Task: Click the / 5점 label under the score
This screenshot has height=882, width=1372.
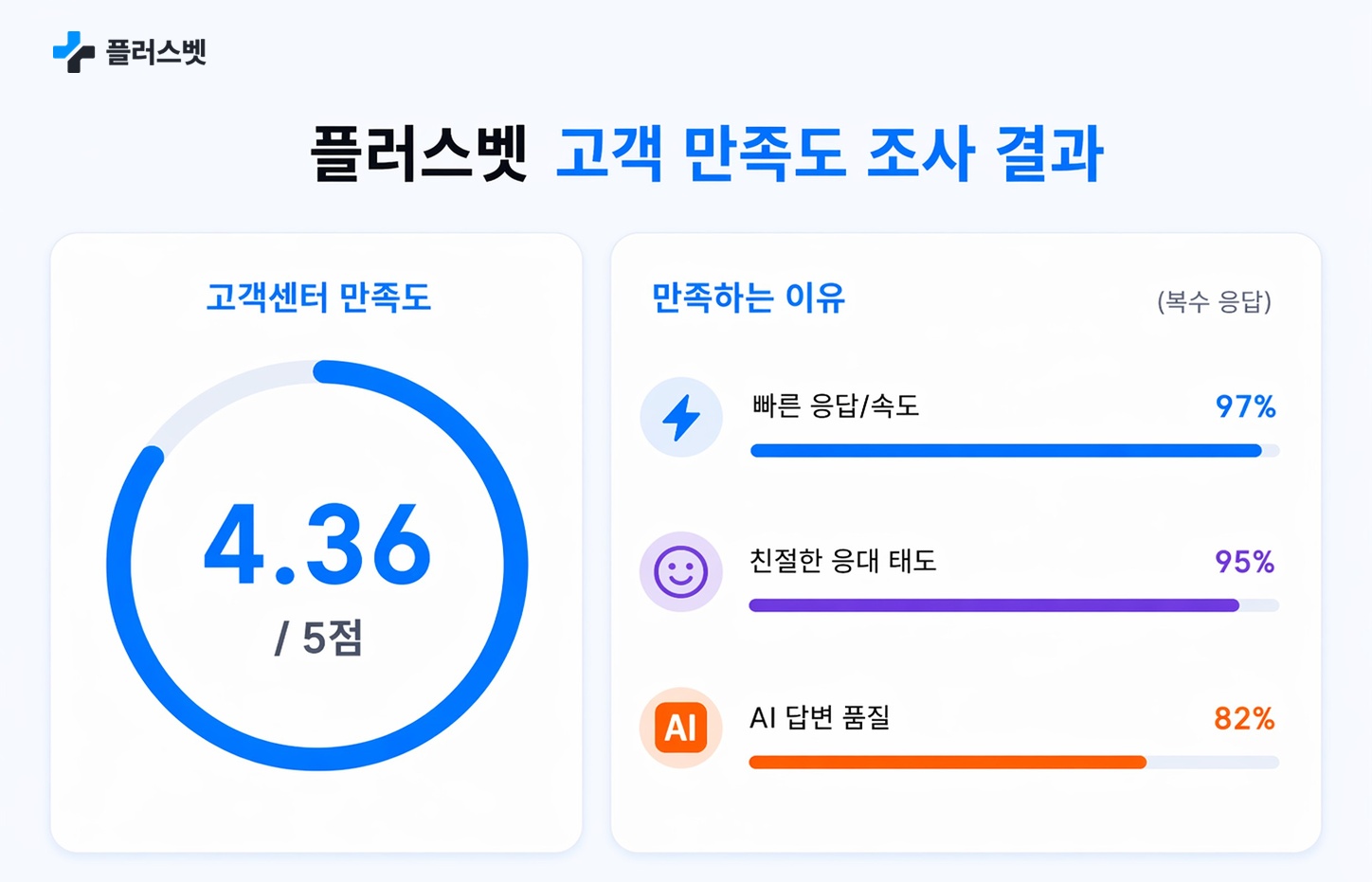Action: (318, 639)
